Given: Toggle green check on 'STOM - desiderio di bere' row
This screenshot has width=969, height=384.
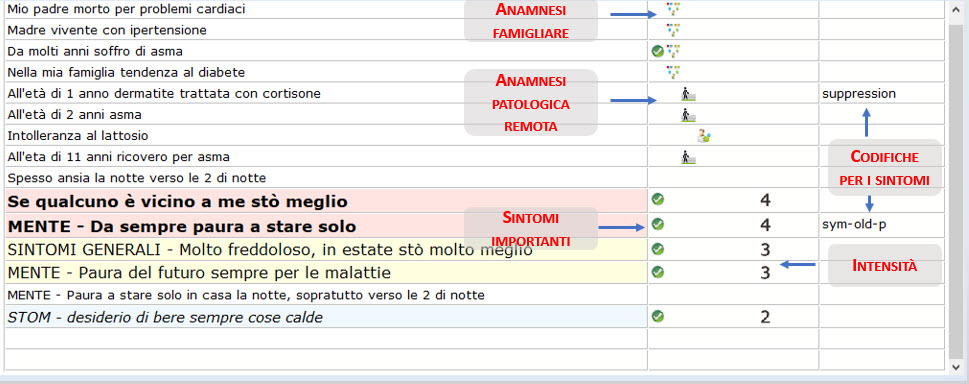Looking at the screenshot, I should click(658, 316).
